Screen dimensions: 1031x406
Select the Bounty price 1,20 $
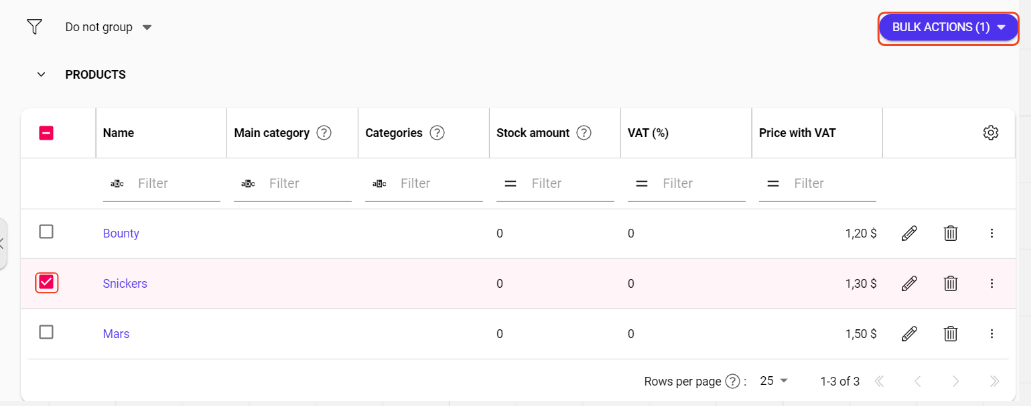861,234
